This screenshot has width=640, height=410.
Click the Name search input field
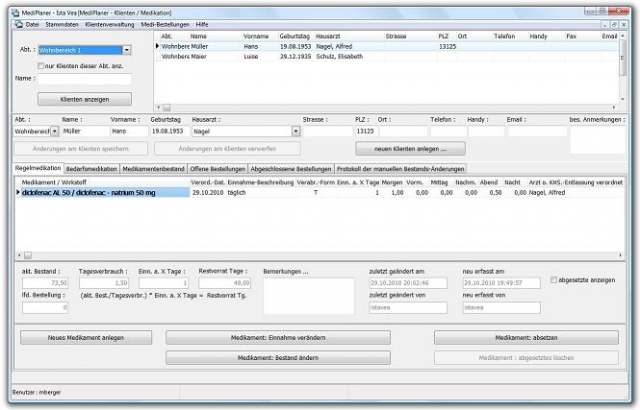pos(84,79)
